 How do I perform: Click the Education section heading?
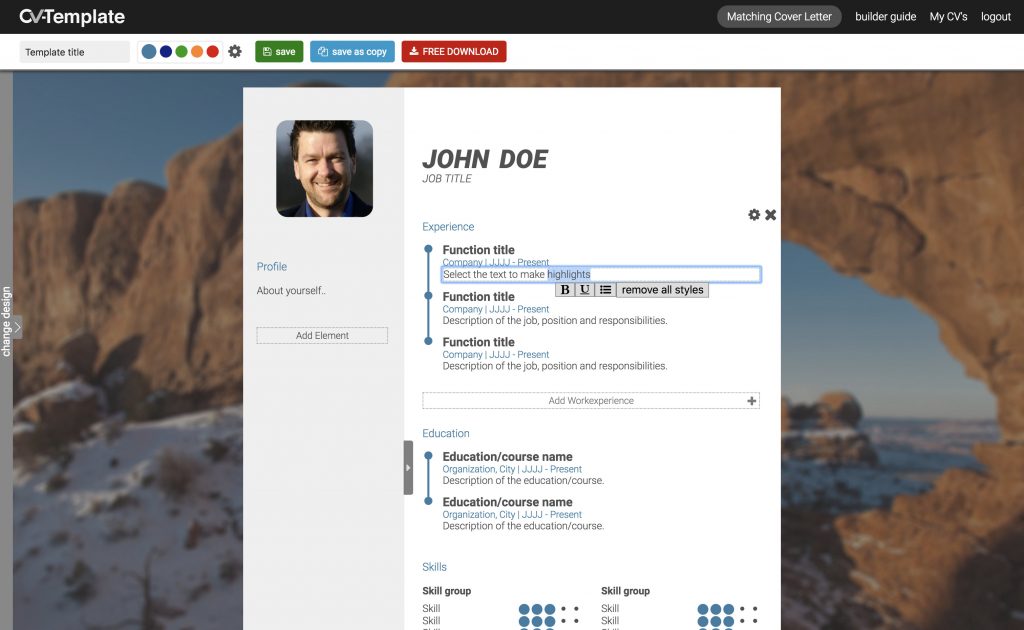coord(445,433)
